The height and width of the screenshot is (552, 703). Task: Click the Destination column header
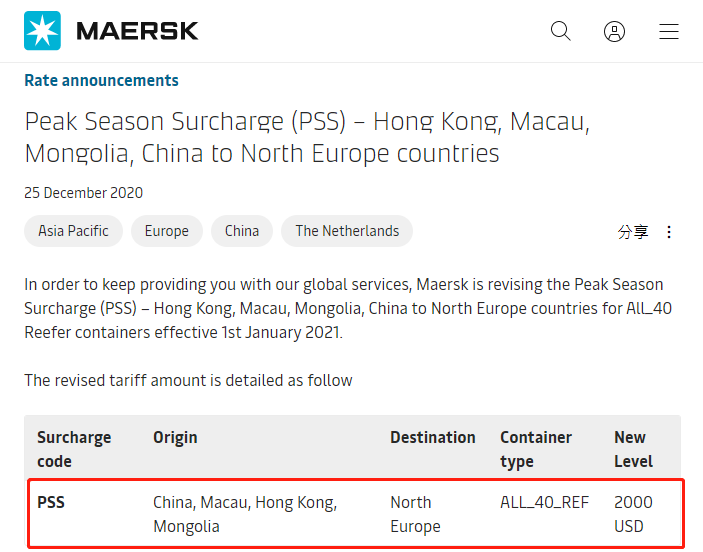[433, 438]
